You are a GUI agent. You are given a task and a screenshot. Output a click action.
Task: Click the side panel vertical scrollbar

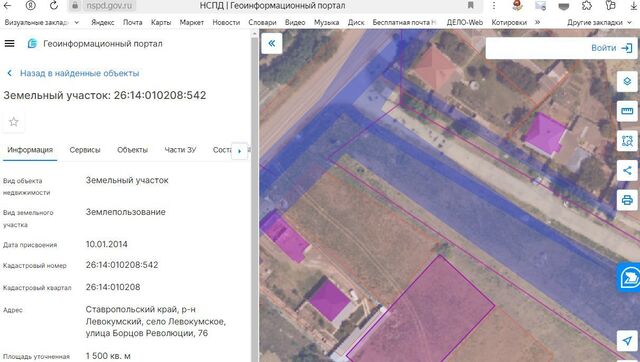[x=255, y=195]
